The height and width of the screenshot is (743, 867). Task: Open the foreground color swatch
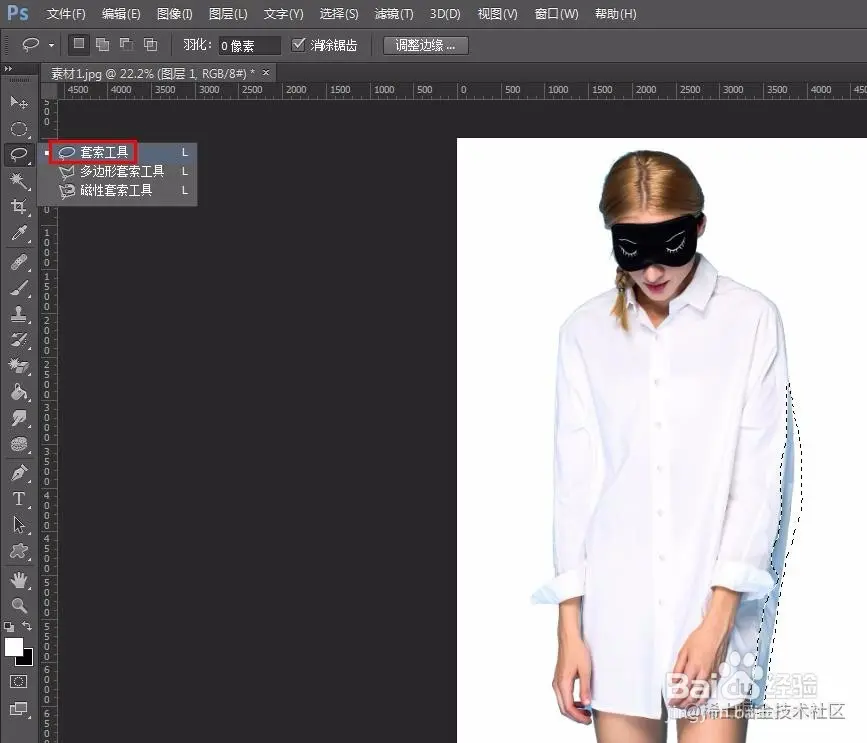14,647
